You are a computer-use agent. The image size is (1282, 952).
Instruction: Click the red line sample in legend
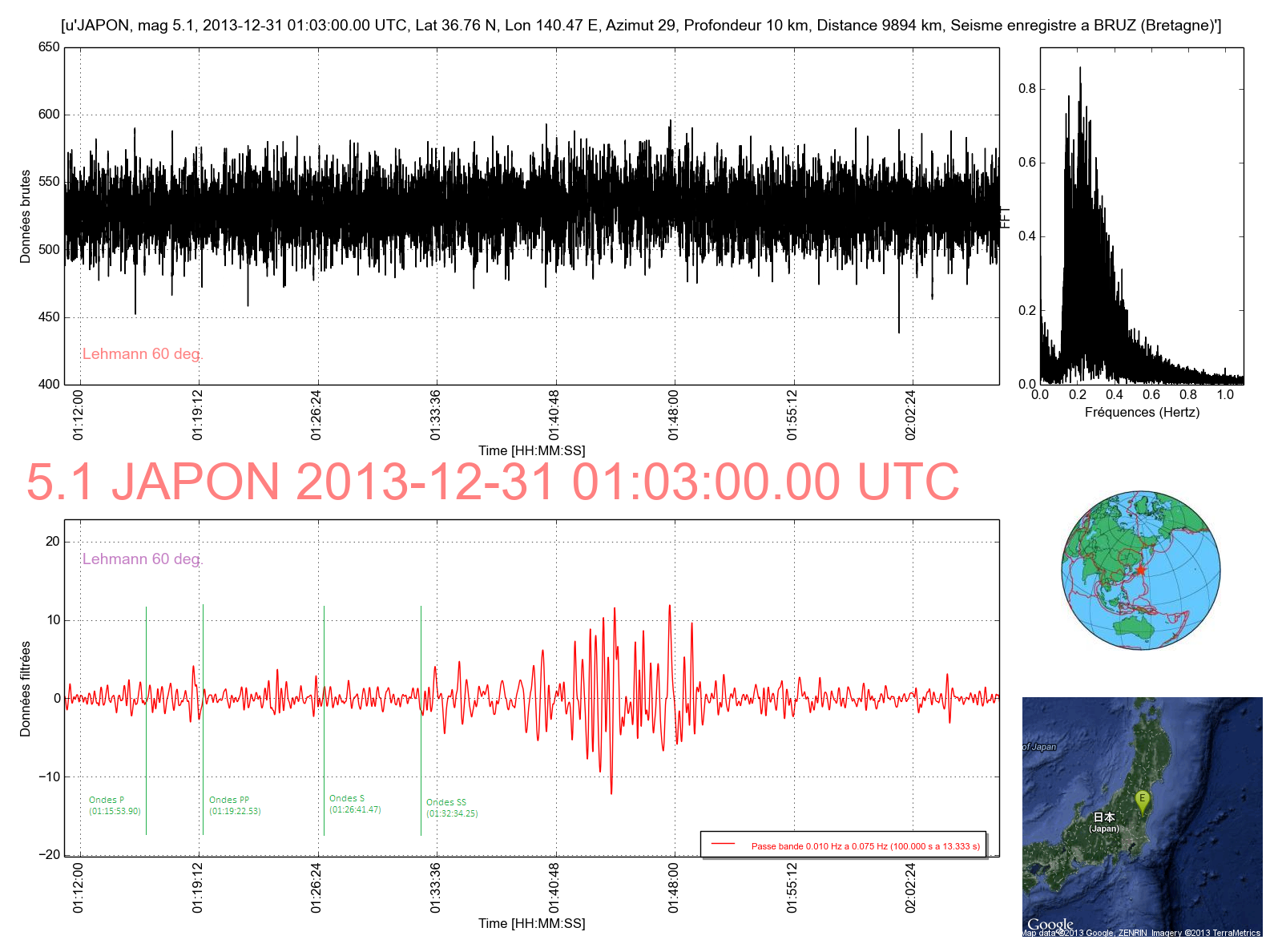723,845
